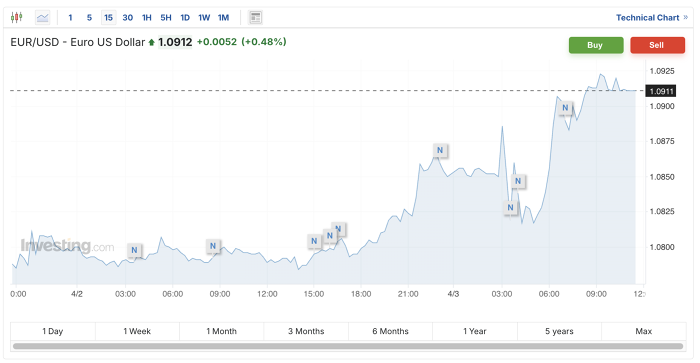Switch to the area chart icon
The image size is (700, 363).
click(x=43, y=18)
